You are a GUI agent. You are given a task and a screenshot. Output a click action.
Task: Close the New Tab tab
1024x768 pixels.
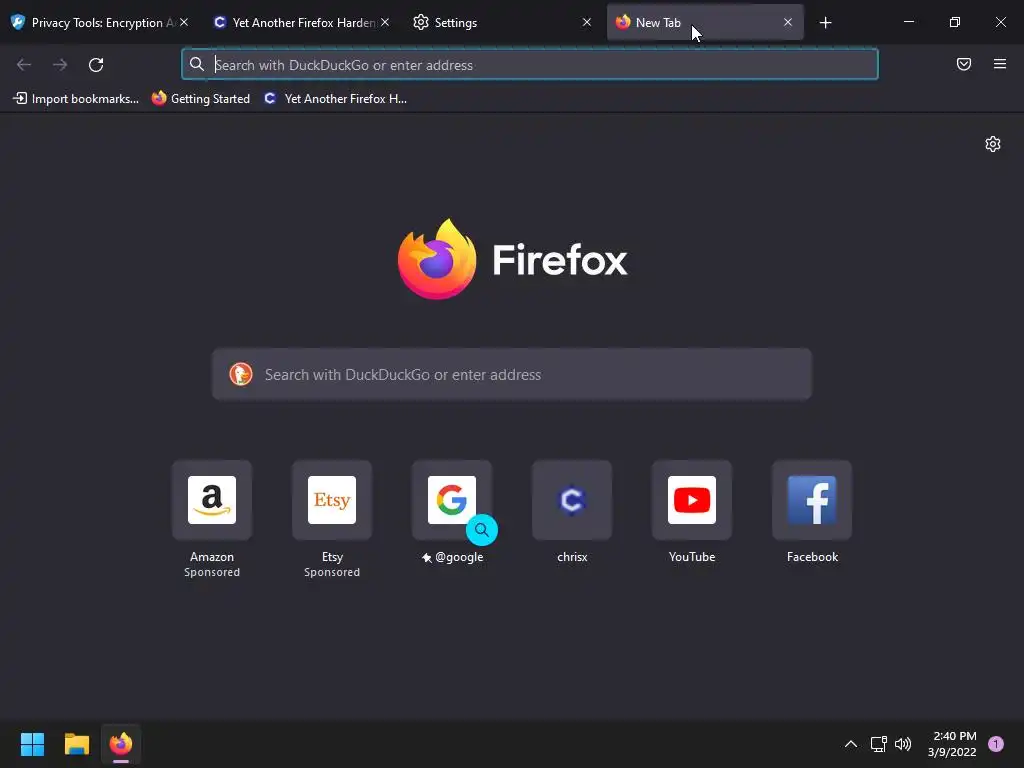(788, 22)
